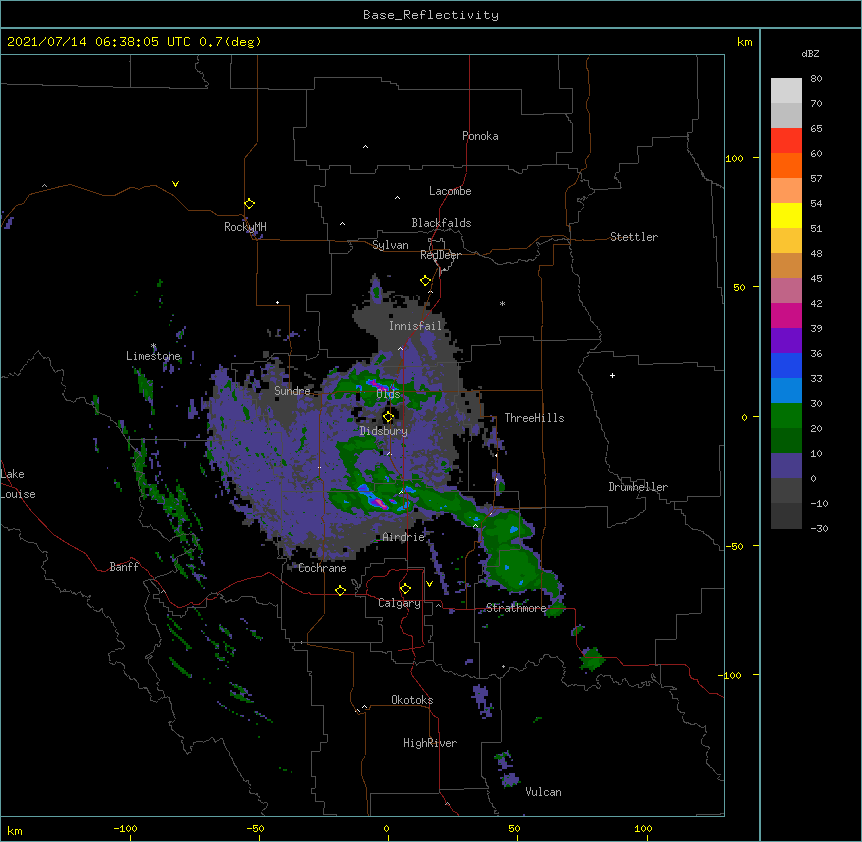
Task: Click the 50 tick on the horizontal km axis
Action: point(515,828)
